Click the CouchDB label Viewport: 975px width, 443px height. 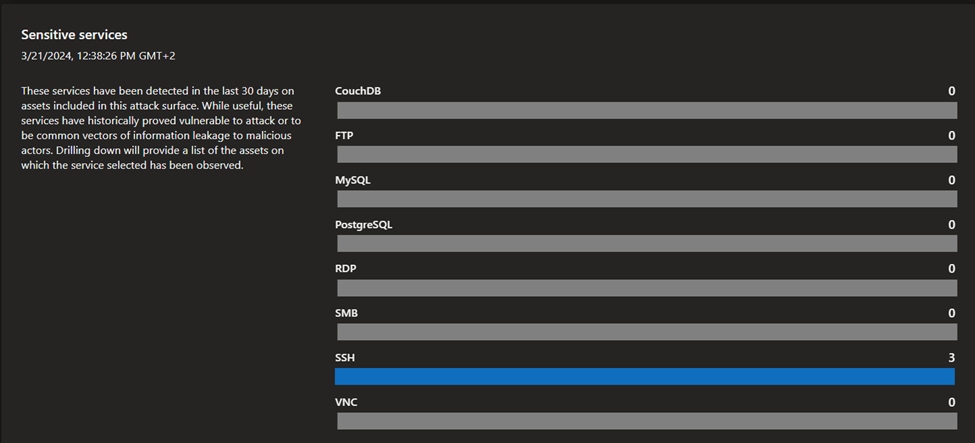[x=358, y=91]
